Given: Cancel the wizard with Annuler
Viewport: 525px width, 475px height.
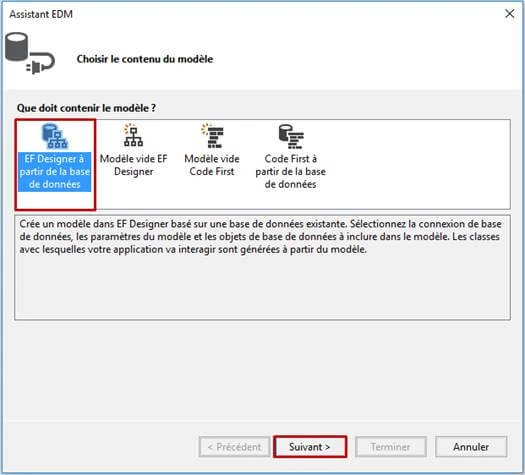Looking at the screenshot, I should [x=471, y=447].
